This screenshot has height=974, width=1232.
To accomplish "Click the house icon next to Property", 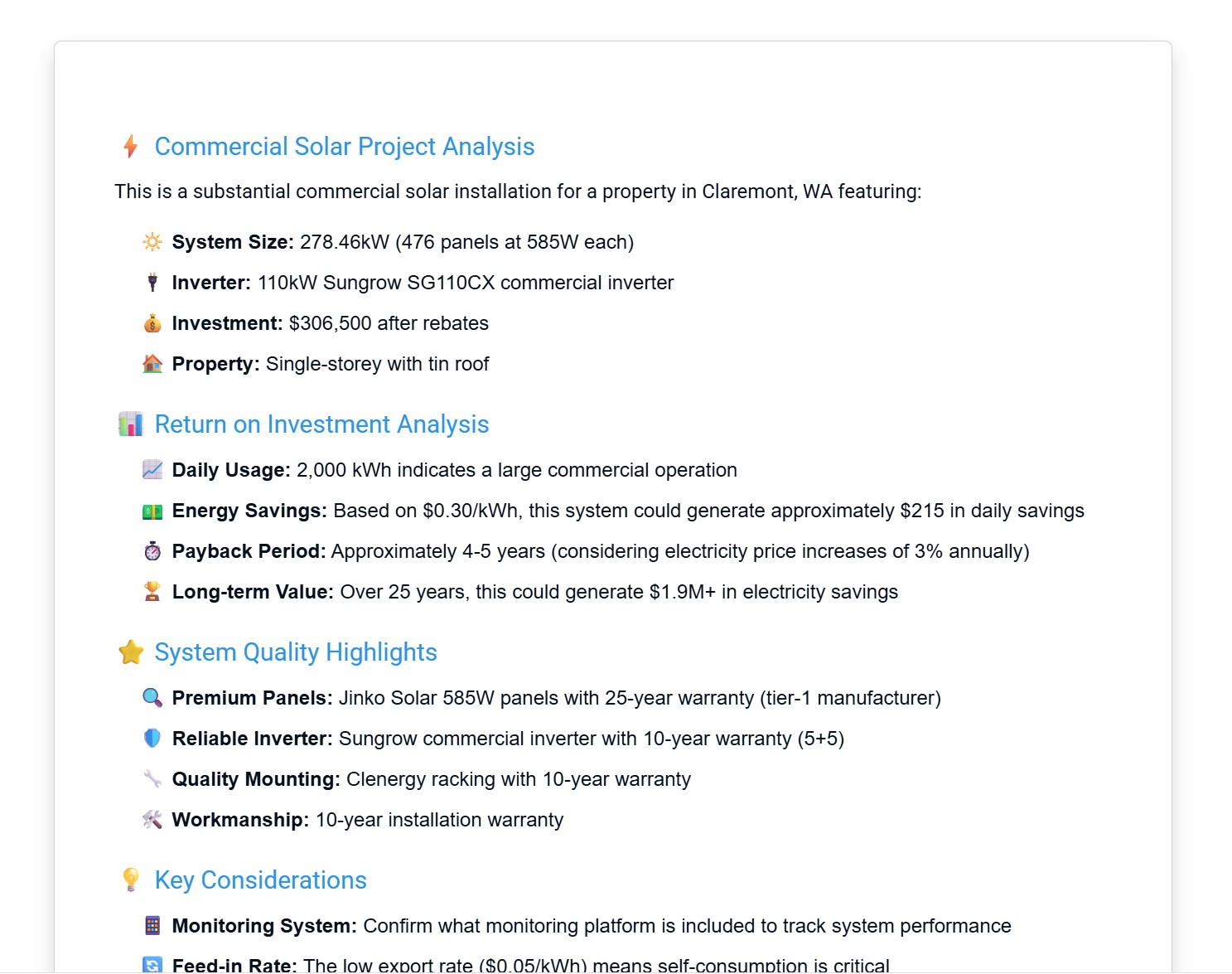I will tap(152, 364).
